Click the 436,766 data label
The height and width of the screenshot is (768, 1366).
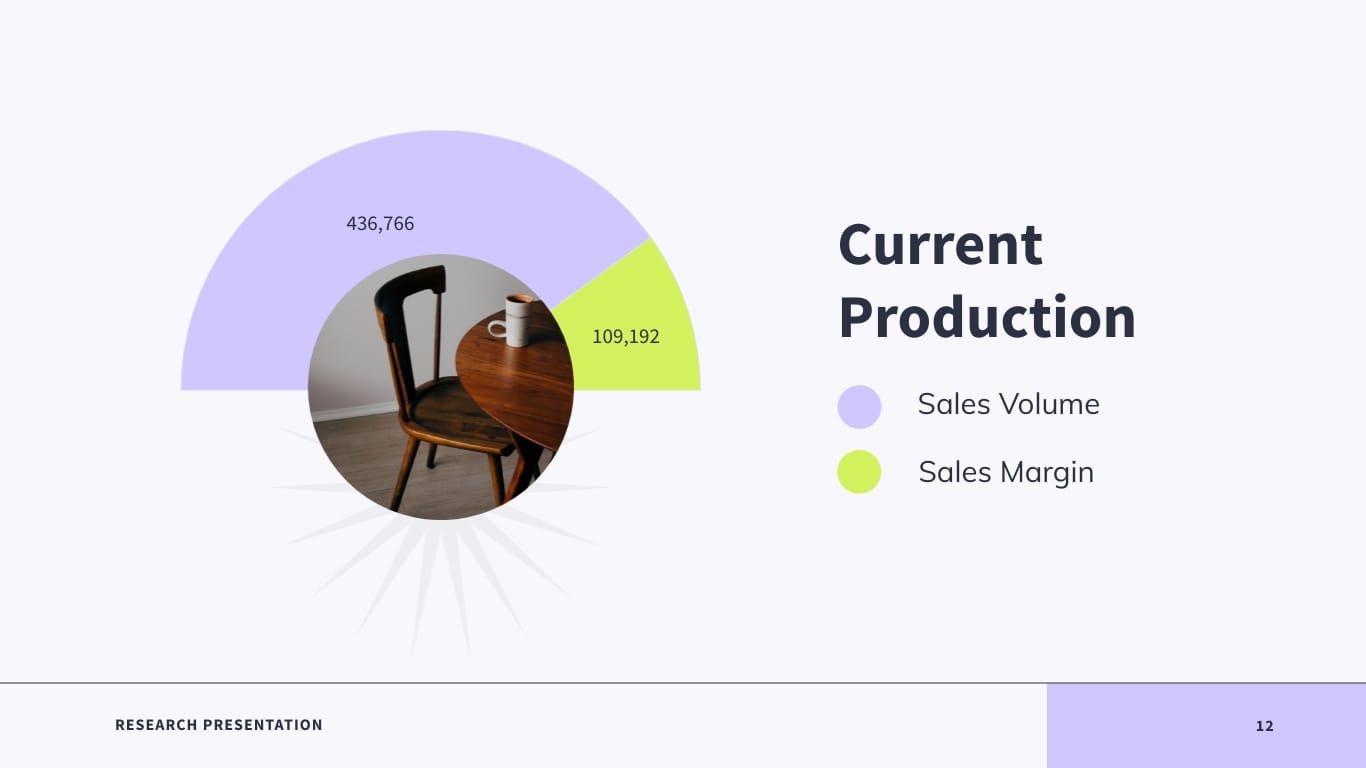pos(380,223)
